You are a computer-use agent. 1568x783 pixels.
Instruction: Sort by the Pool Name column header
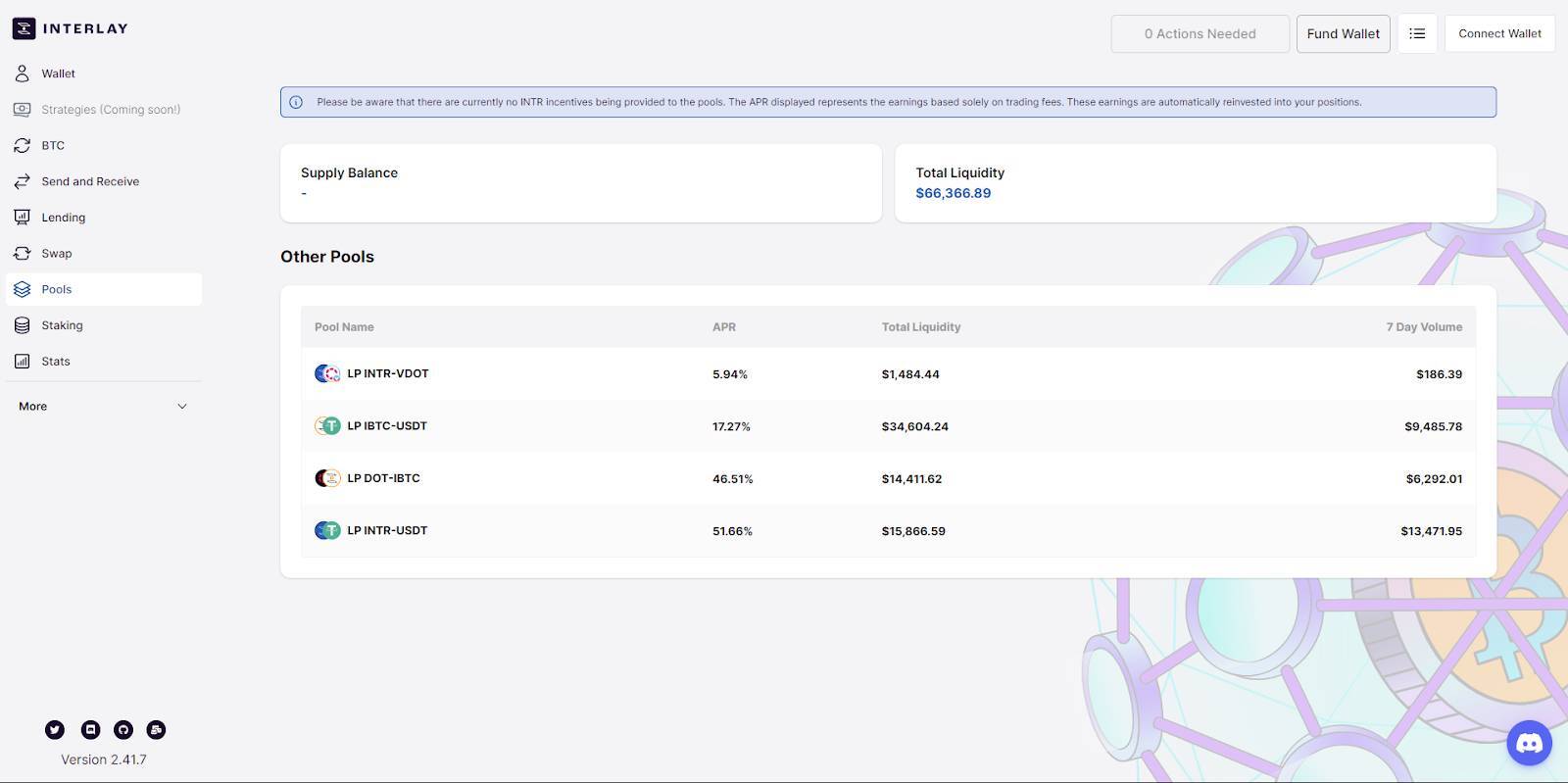[344, 327]
